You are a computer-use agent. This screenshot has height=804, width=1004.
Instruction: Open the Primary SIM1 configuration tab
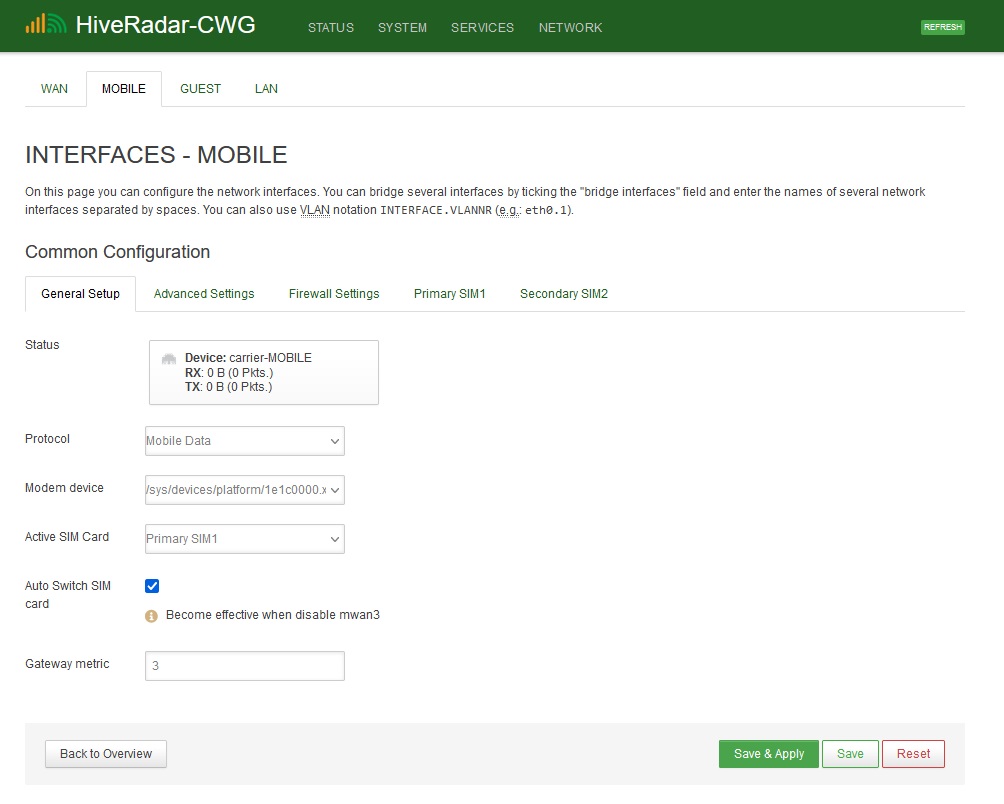point(449,293)
